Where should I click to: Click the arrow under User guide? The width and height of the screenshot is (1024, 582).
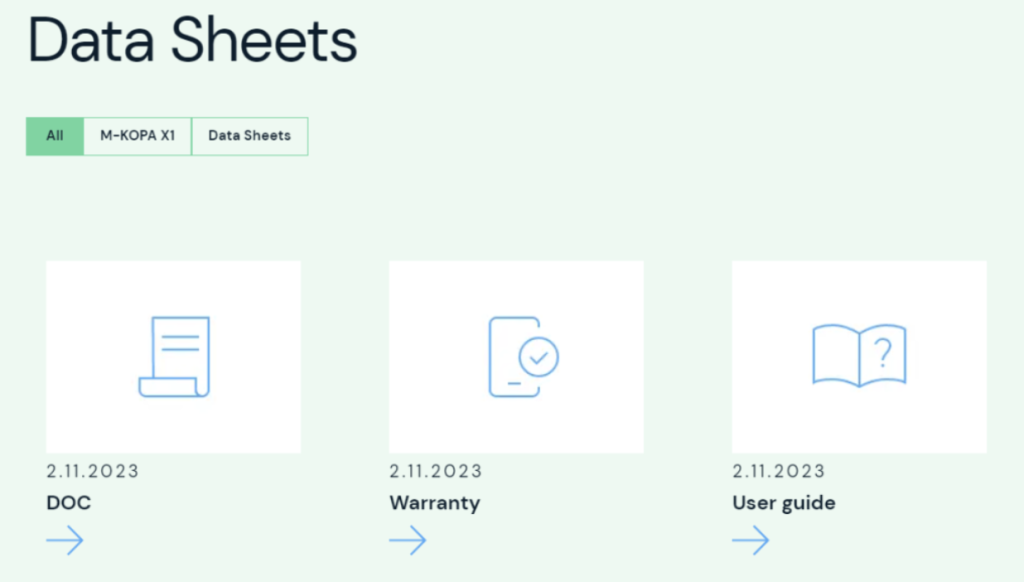[750, 540]
